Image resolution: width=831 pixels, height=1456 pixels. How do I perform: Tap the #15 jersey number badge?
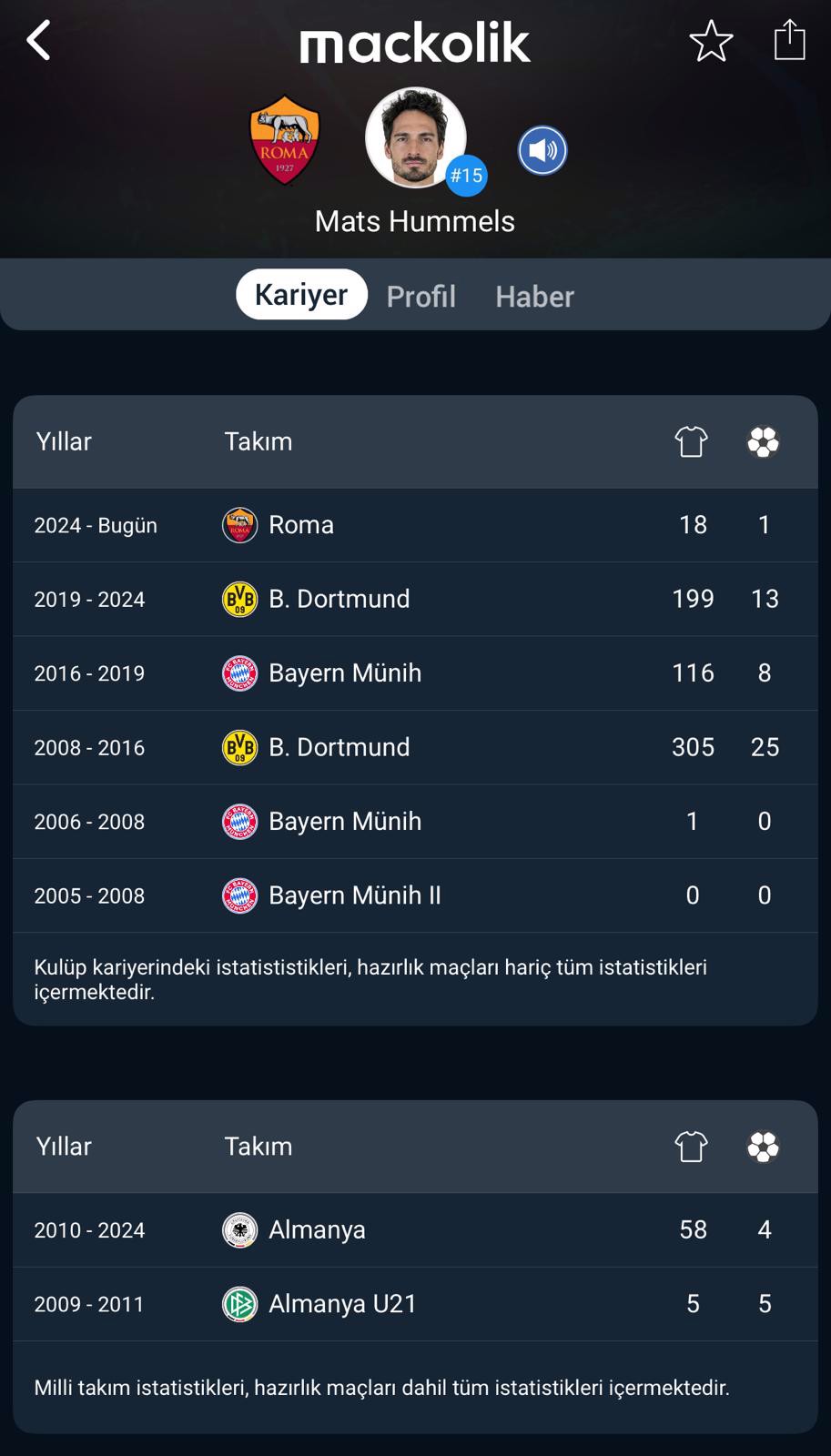coord(466,175)
